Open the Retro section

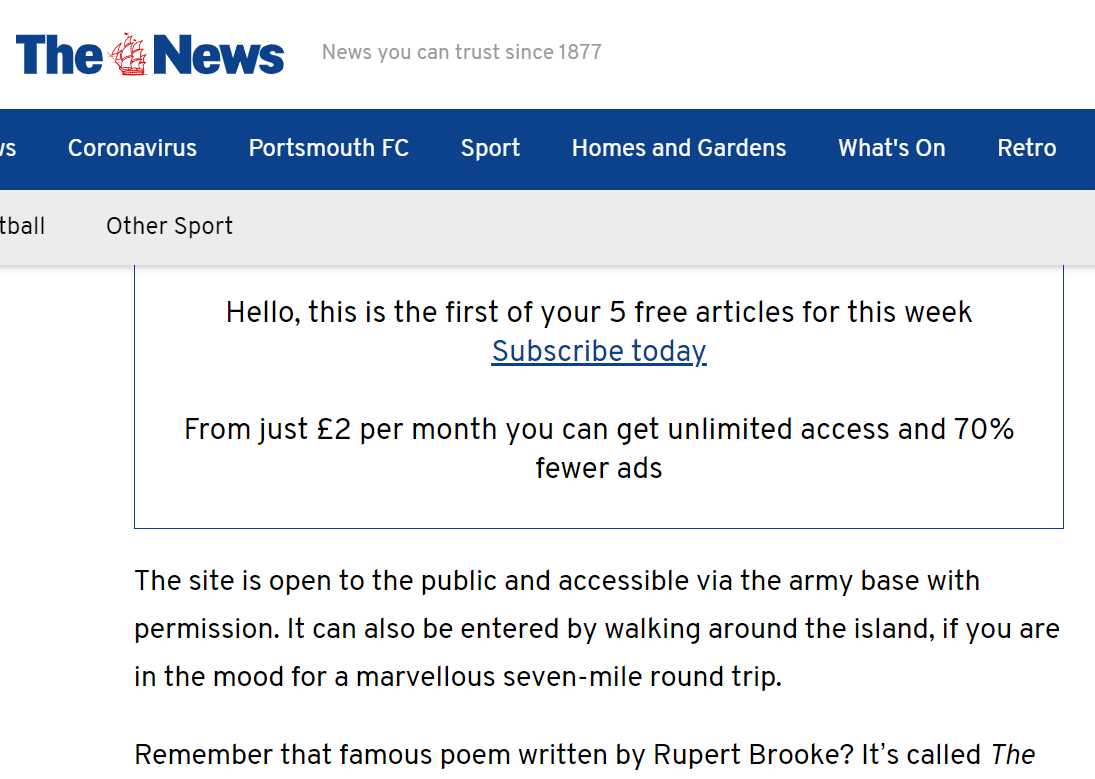(1027, 148)
